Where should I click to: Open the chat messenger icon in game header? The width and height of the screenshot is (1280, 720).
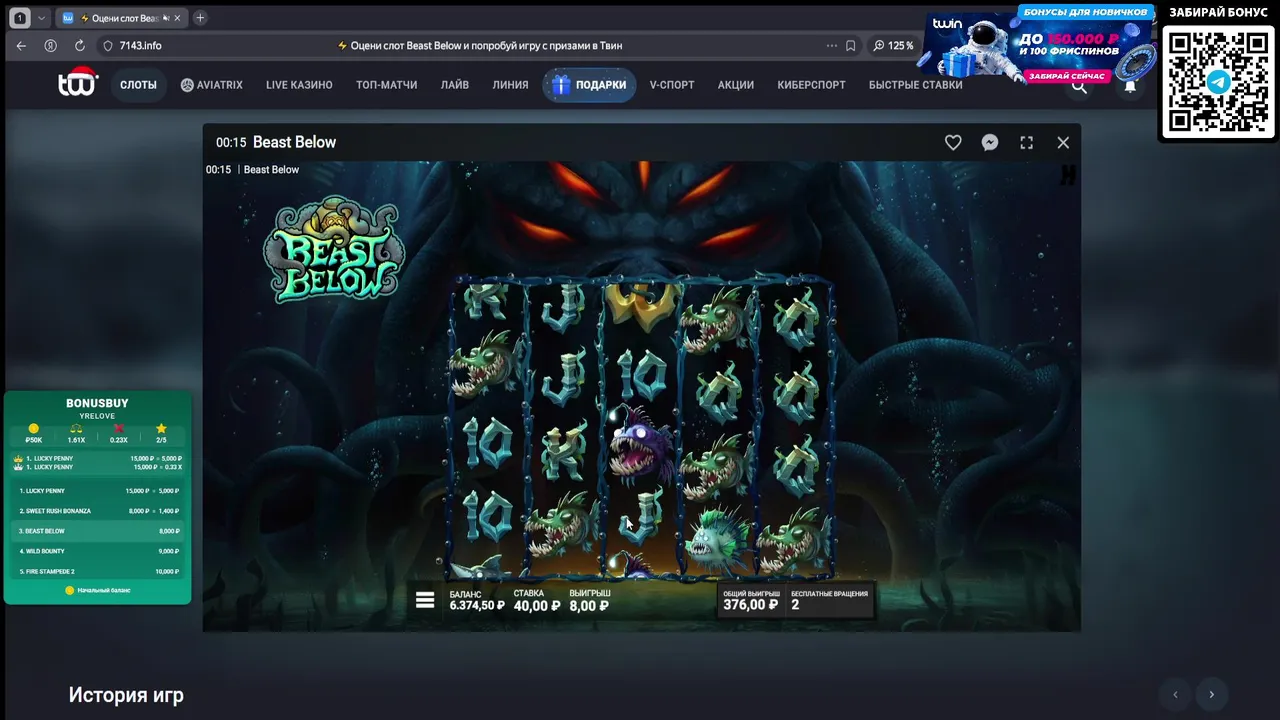pos(990,143)
